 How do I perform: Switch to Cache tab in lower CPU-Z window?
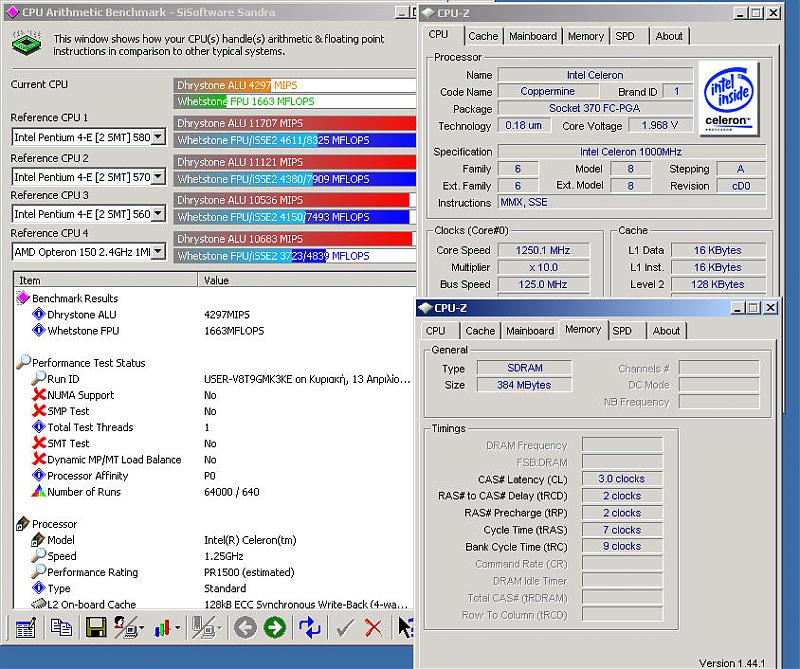[480, 331]
